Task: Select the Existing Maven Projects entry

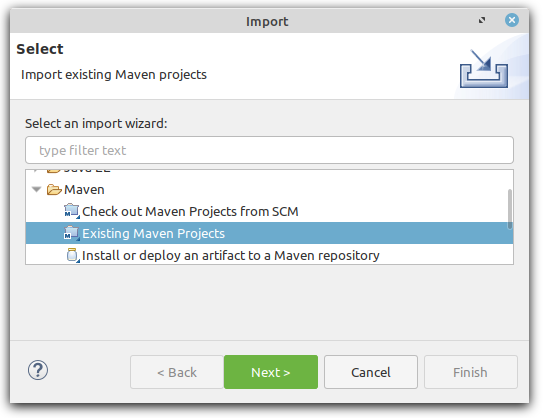Action: tap(269, 233)
